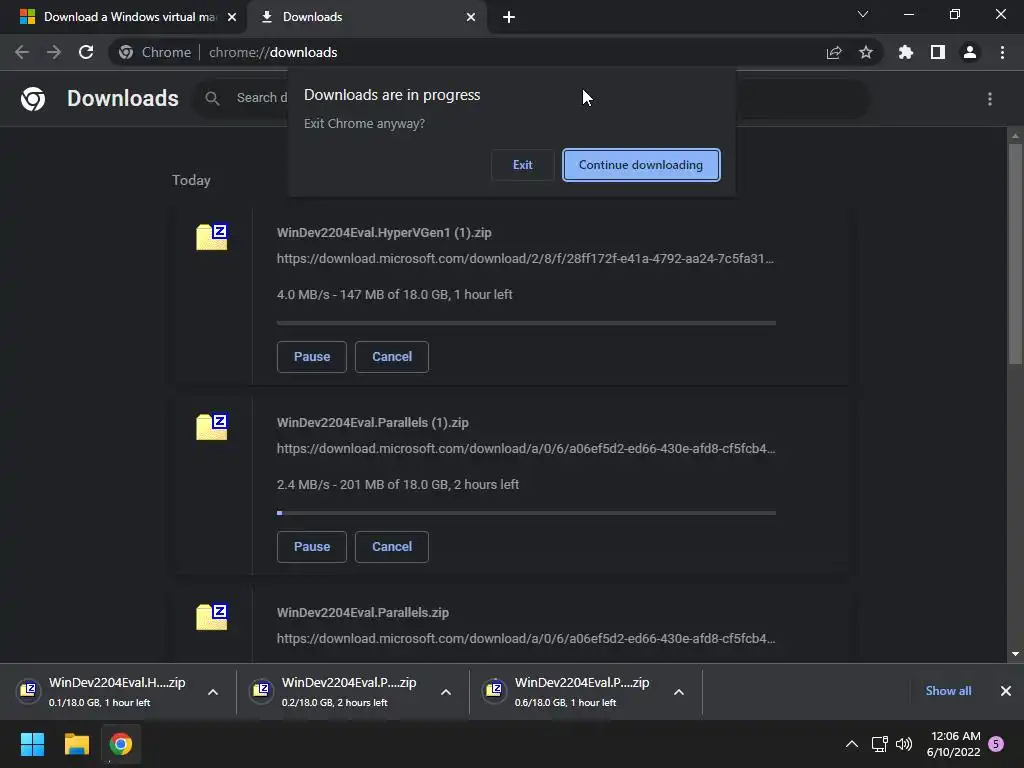Open the clock showing 12:06 AM
The image size is (1024, 768).
click(x=953, y=744)
